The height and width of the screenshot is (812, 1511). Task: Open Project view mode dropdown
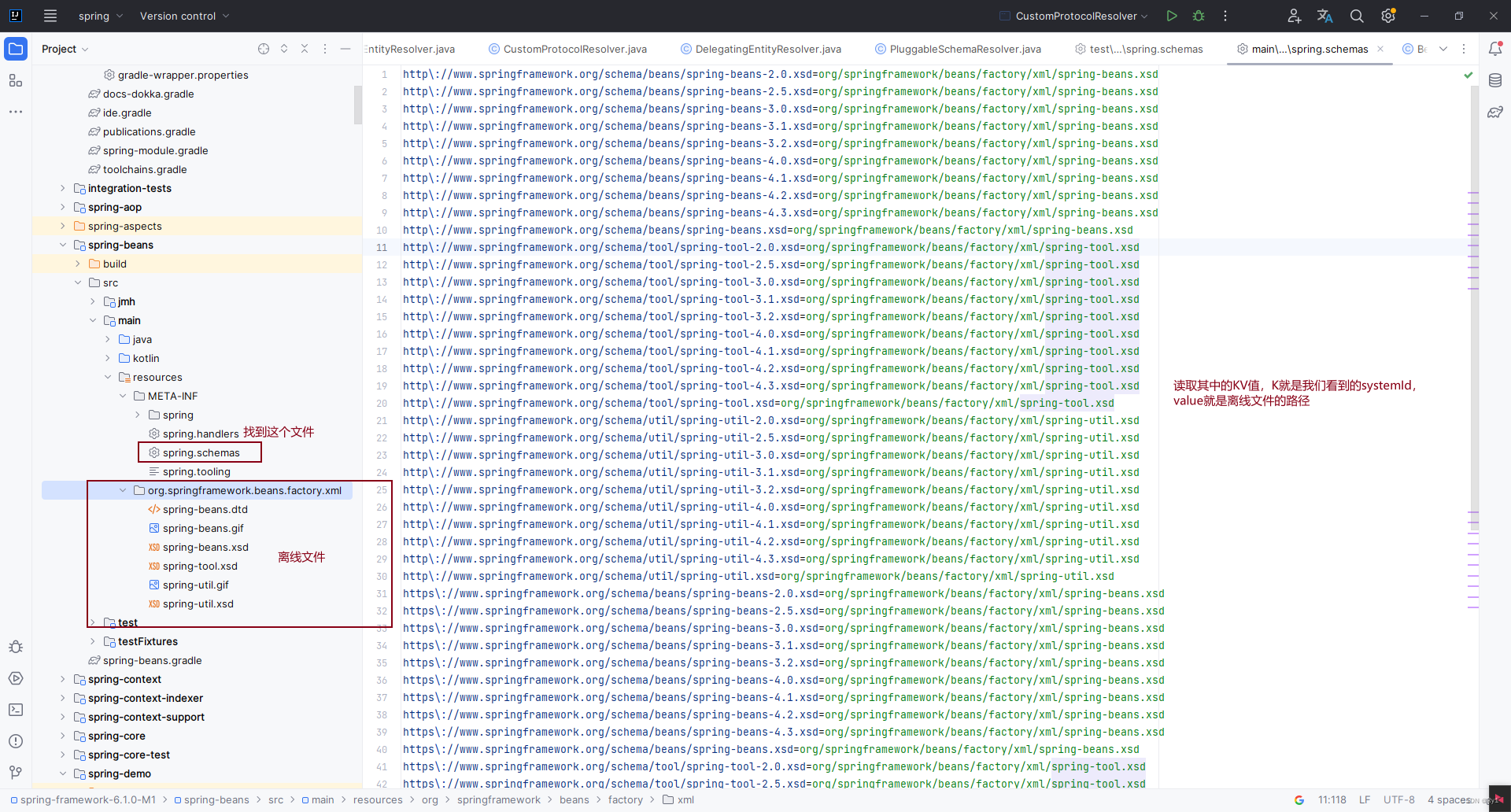coord(65,49)
